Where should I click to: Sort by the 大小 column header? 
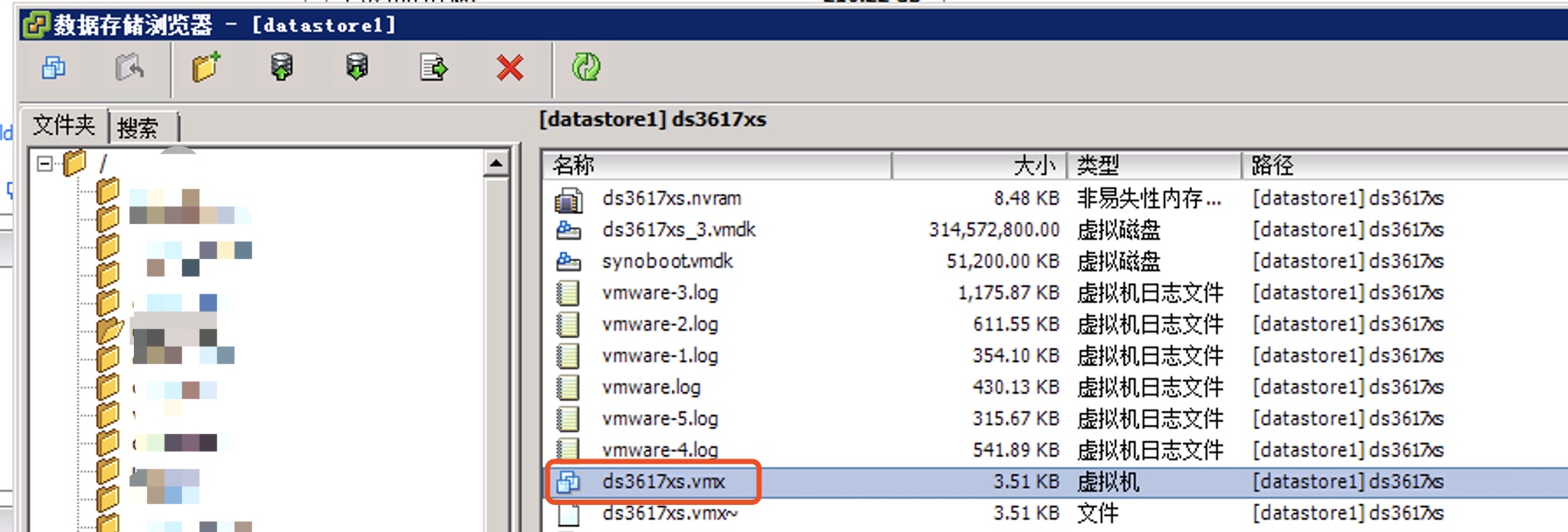(x=980, y=165)
